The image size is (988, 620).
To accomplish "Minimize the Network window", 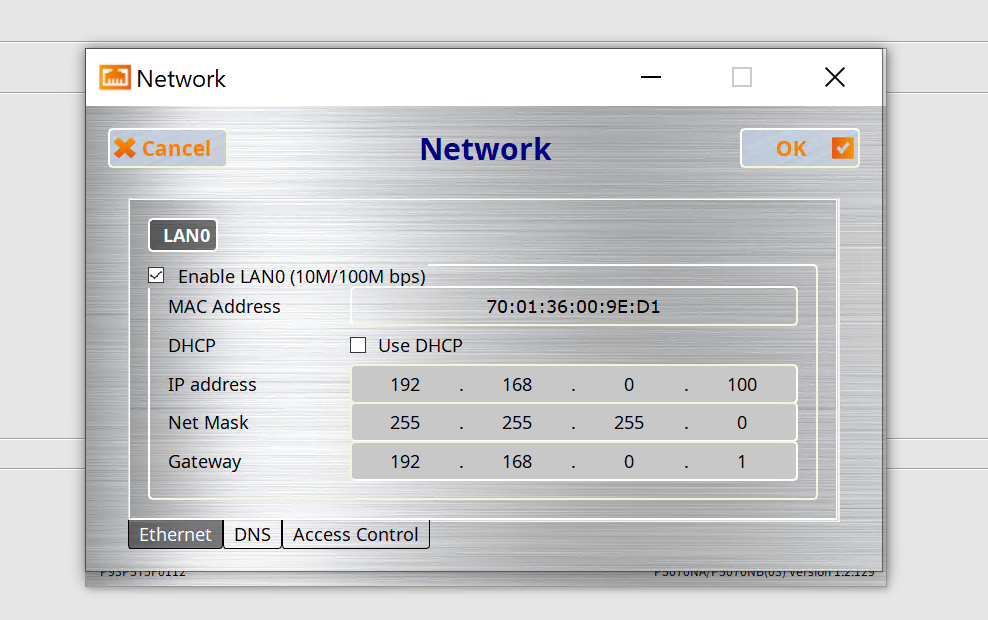I will 651,78.
